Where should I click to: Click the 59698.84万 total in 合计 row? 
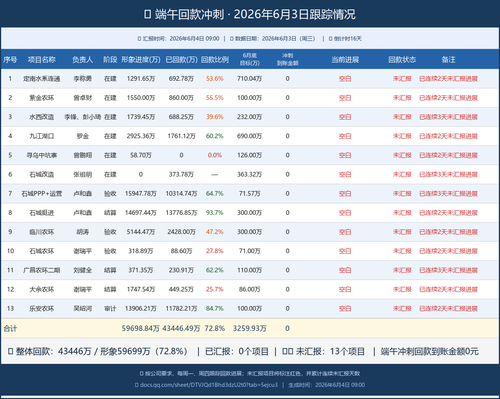[141, 329]
